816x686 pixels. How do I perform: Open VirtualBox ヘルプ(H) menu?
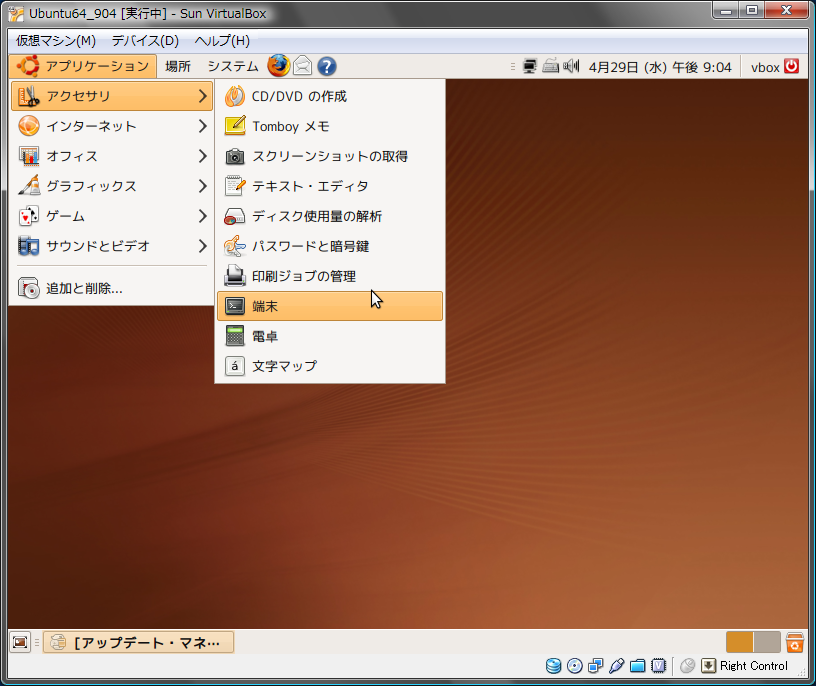[x=222, y=41]
